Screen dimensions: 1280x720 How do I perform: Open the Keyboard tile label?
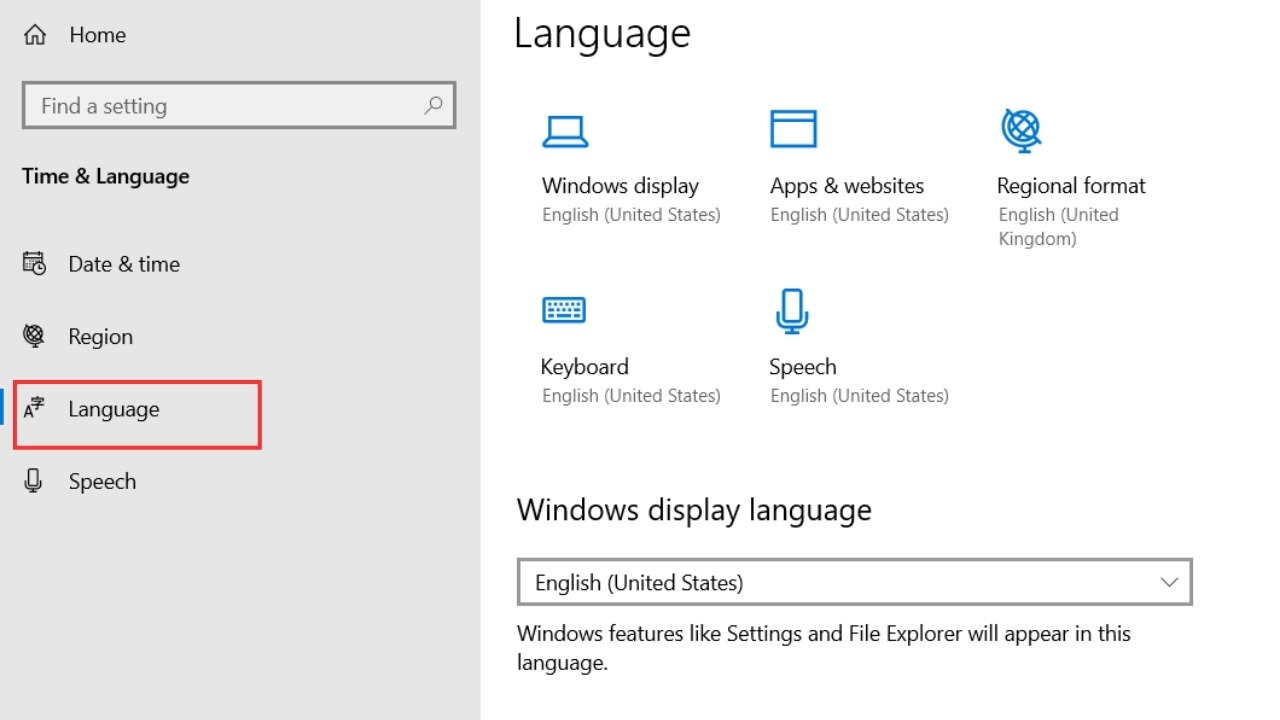tap(584, 367)
